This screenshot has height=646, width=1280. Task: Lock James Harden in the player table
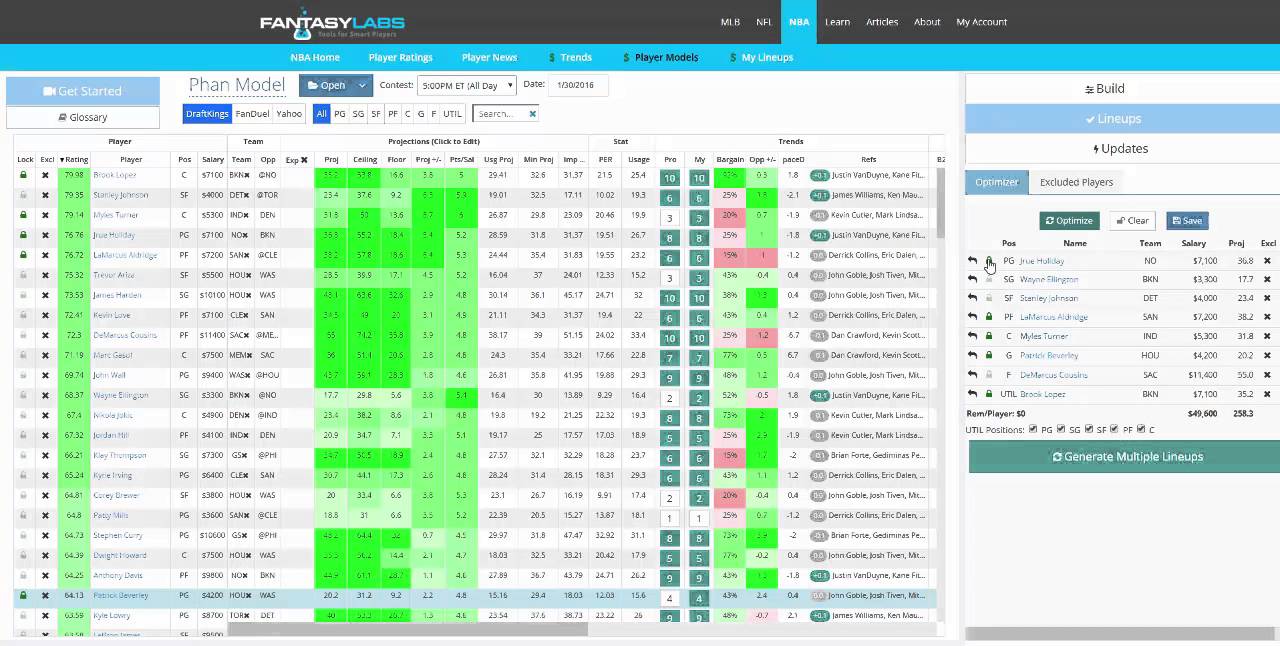click(24, 295)
